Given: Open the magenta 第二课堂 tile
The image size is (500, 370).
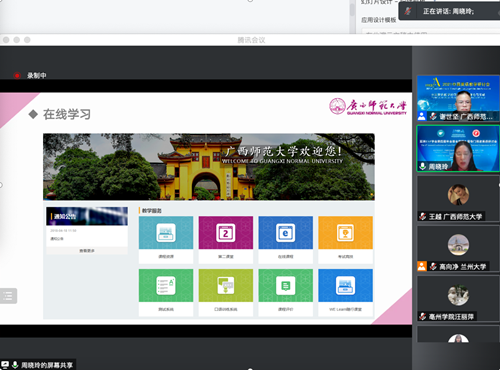Looking at the screenshot, I should (226, 239).
